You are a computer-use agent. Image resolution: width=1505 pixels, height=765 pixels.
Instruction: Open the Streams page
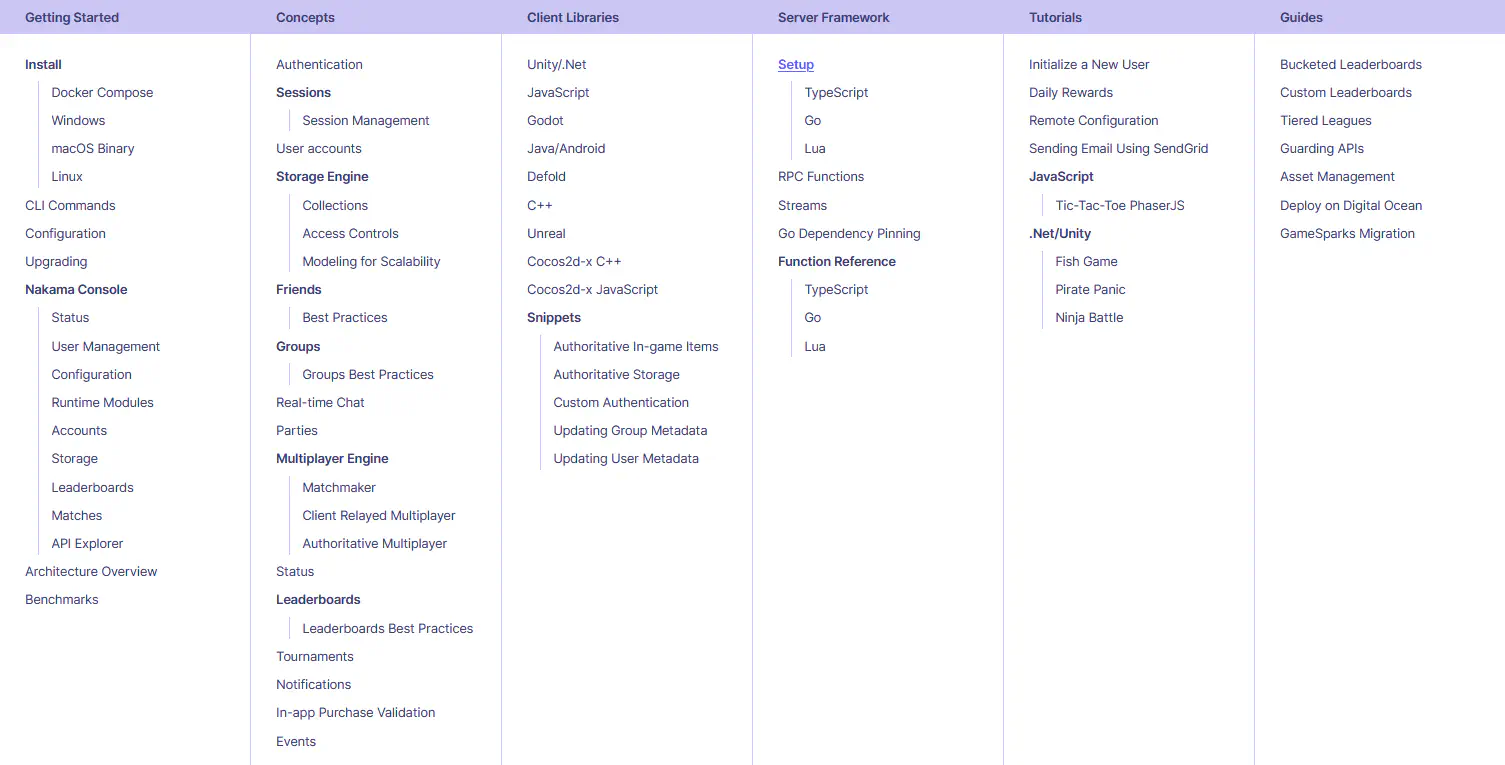pyautogui.click(x=802, y=205)
